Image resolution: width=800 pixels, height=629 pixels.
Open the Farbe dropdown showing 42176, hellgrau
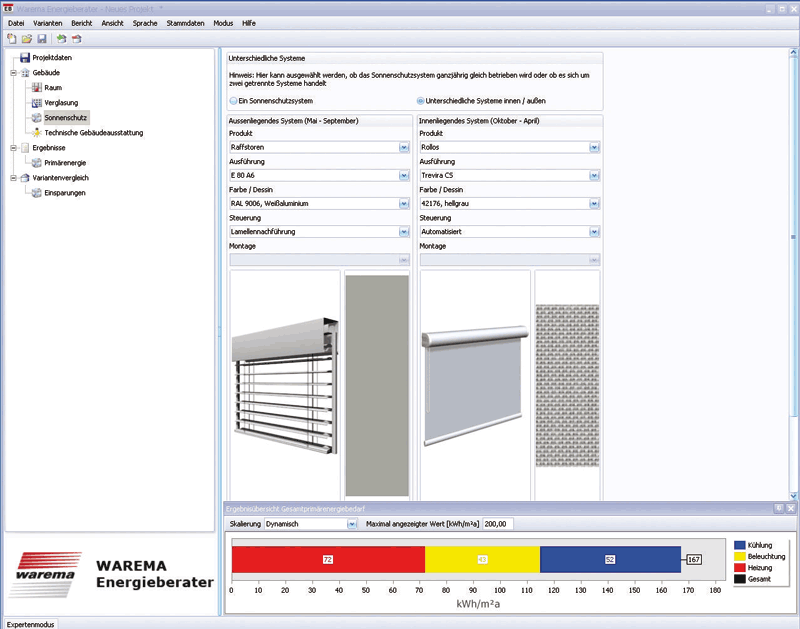(x=594, y=204)
